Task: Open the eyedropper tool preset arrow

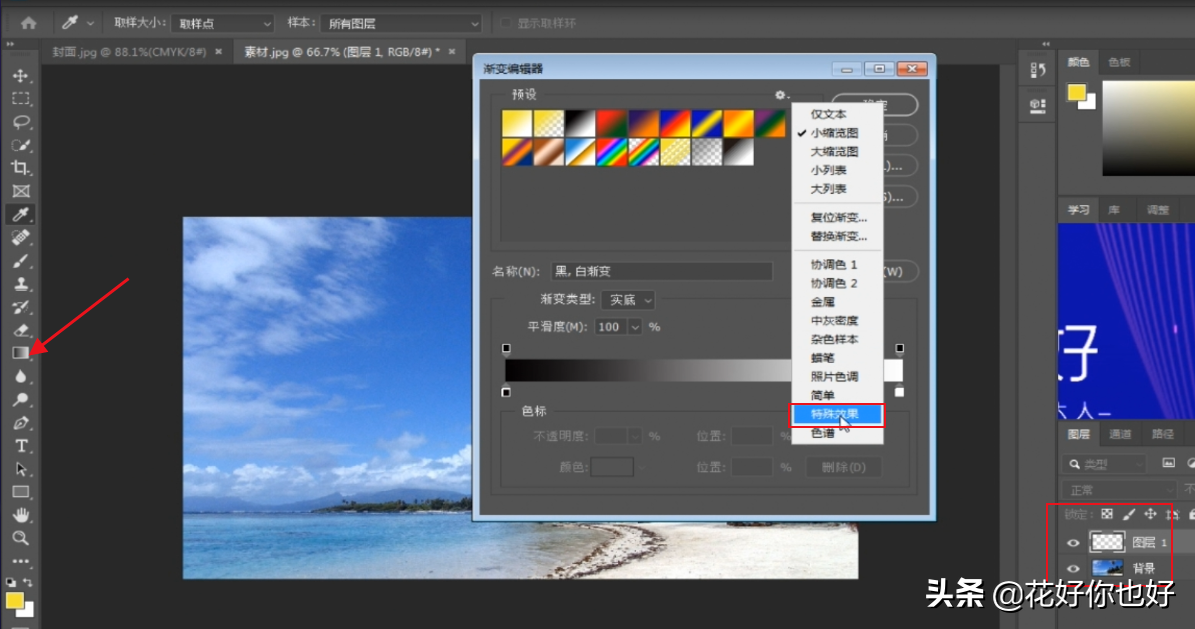Action: coord(90,24)
